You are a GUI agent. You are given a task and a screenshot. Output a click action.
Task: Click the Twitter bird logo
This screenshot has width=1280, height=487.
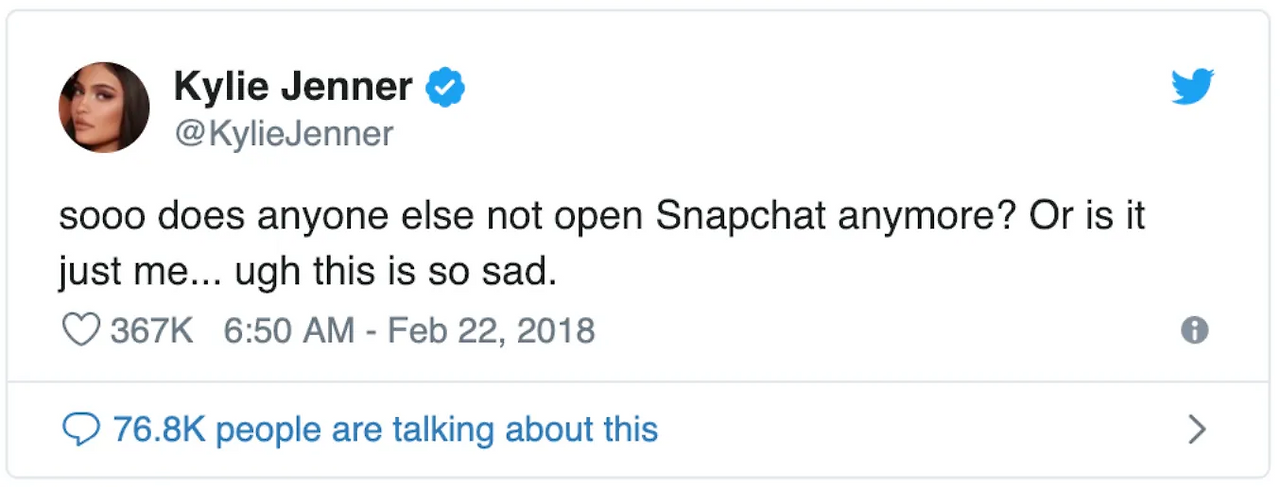coord(1192,88)
